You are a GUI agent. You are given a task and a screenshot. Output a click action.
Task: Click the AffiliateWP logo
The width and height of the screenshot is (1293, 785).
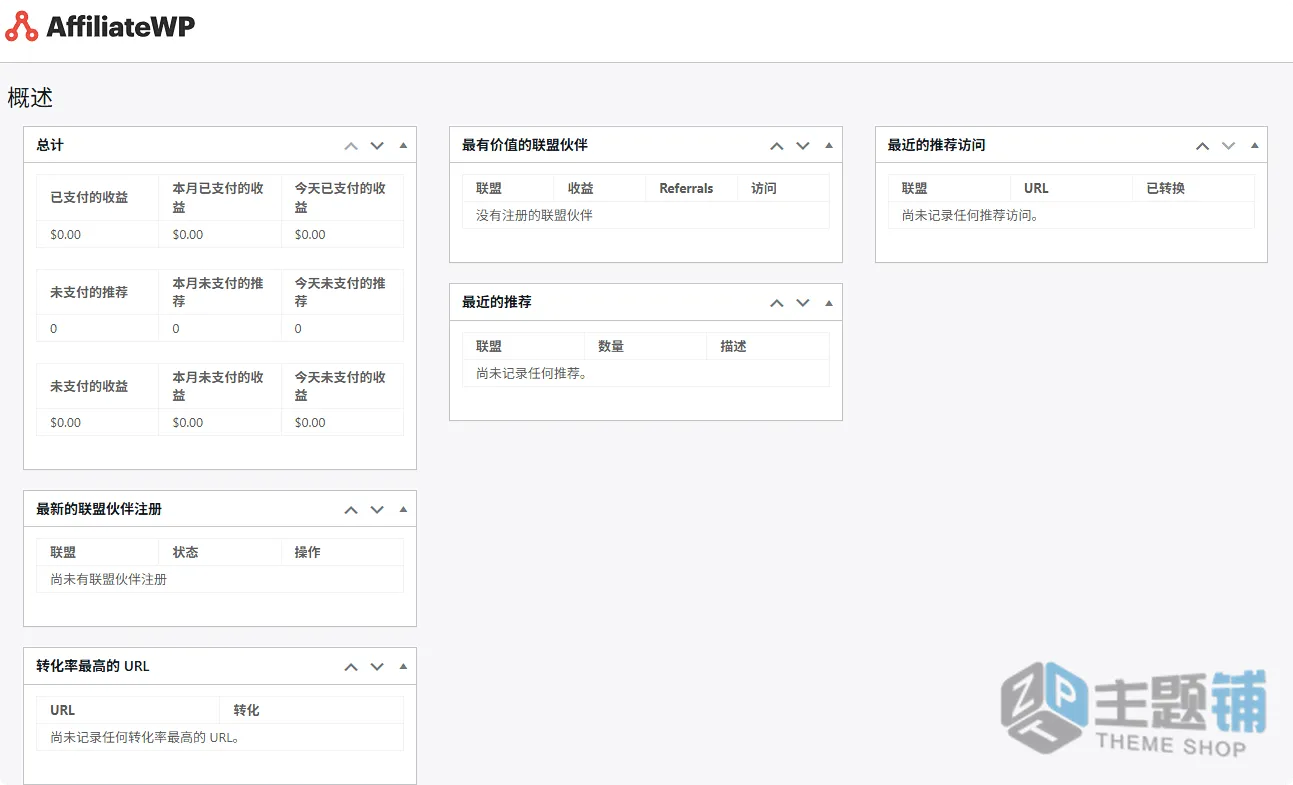click(100, 27)
